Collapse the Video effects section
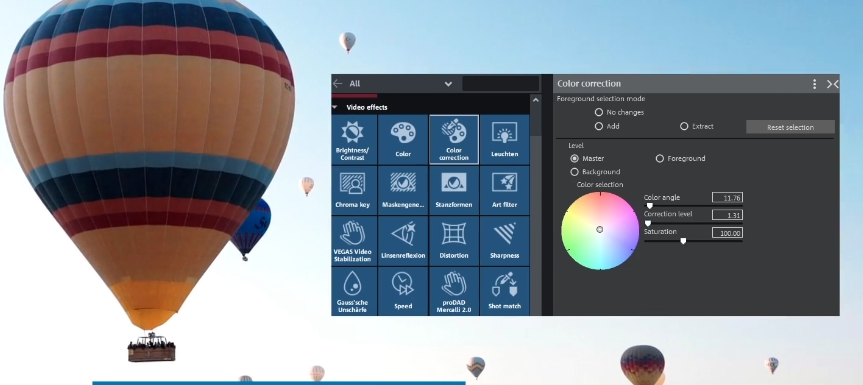863x385 pixels. [x=335, y=107]
